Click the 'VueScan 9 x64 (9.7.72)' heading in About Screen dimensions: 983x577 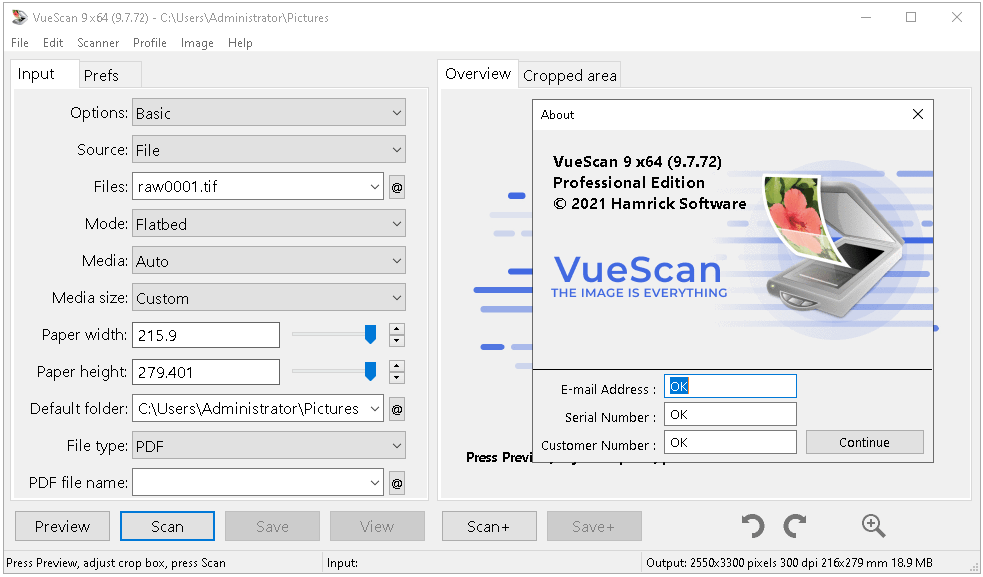[638, 162]
